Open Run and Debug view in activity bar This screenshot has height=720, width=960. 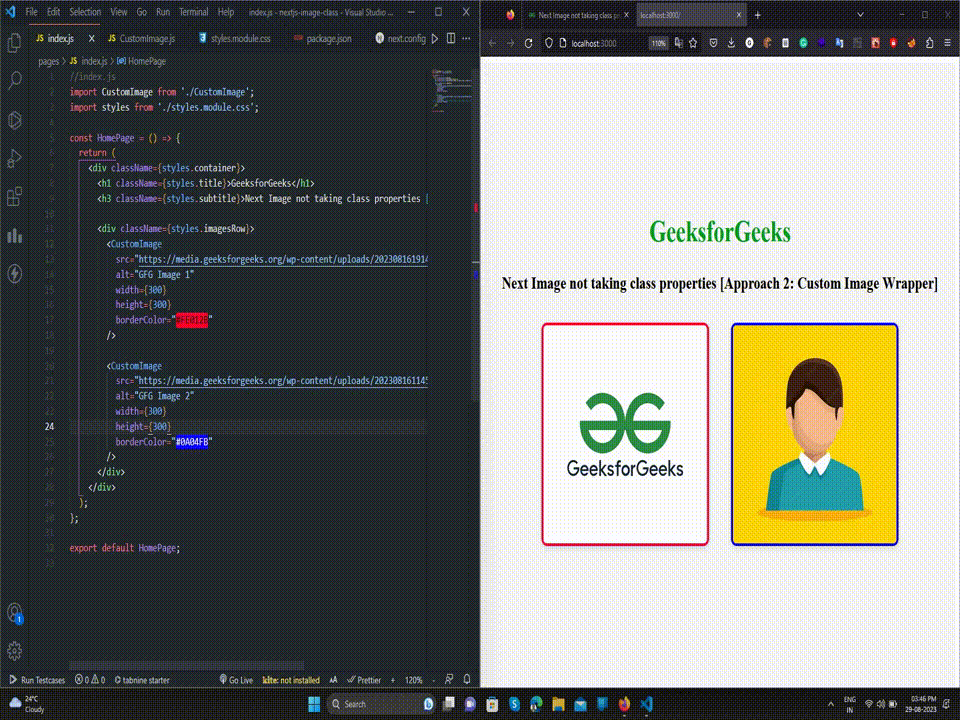coord(14,159)
